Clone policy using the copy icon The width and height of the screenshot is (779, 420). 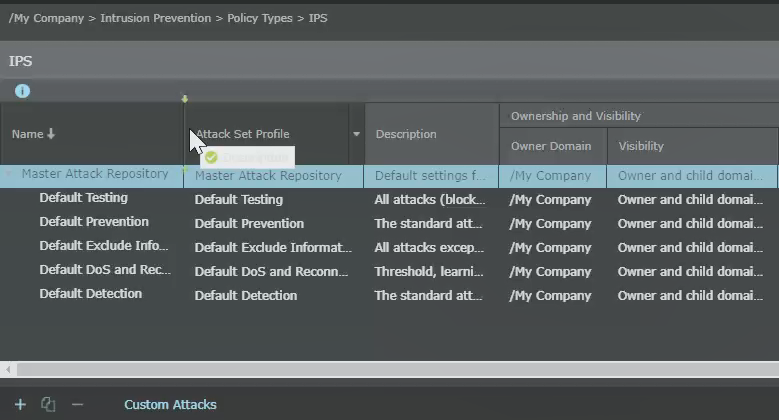click(x=48, y=405)
